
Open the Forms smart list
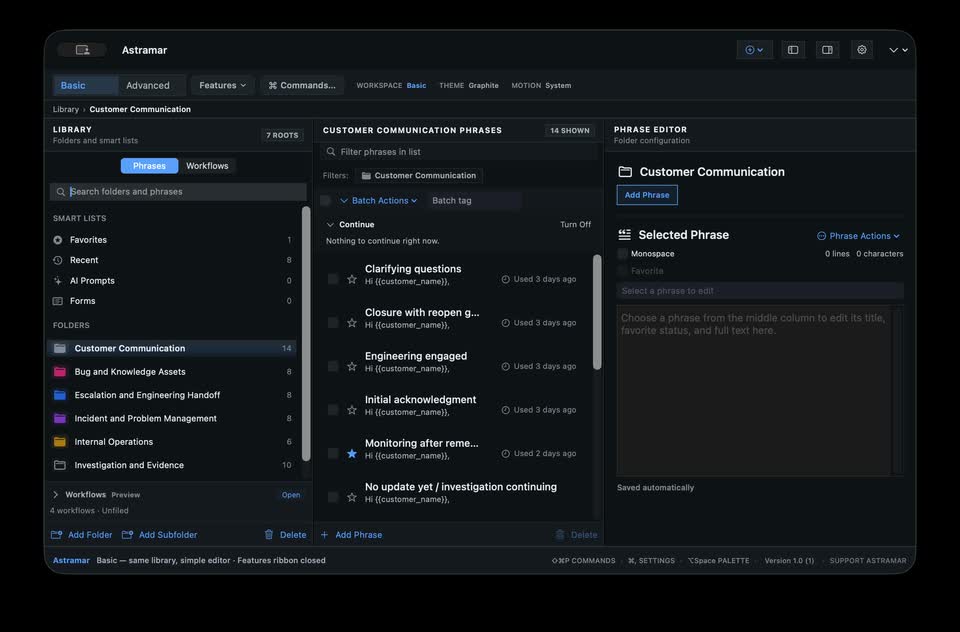[173, 301]
